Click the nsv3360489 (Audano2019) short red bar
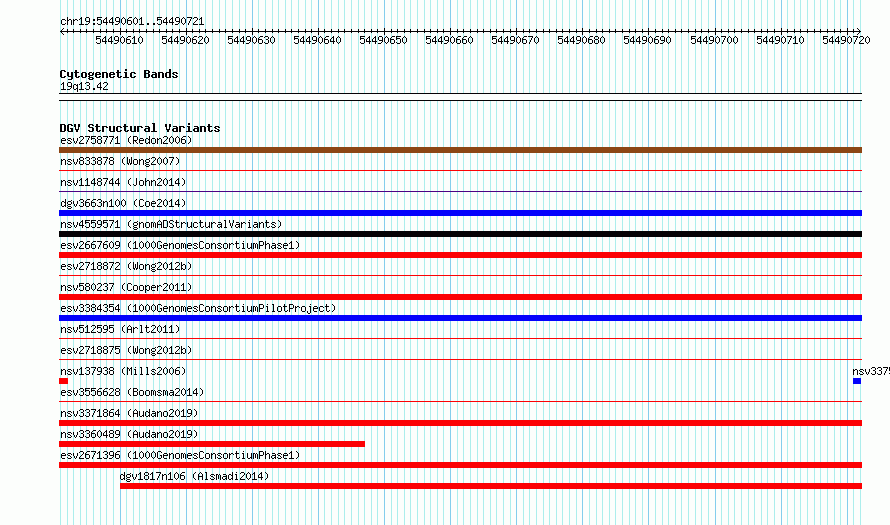Image resolution: width=890 pixels, height=525 pixels. 212,444
